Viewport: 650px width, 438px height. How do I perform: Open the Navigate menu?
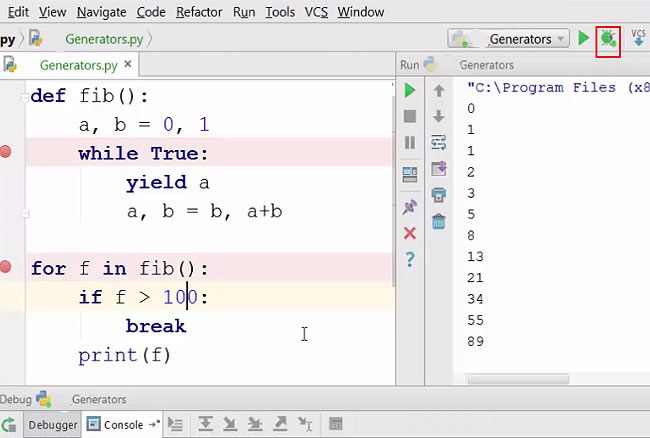(102, 12)
